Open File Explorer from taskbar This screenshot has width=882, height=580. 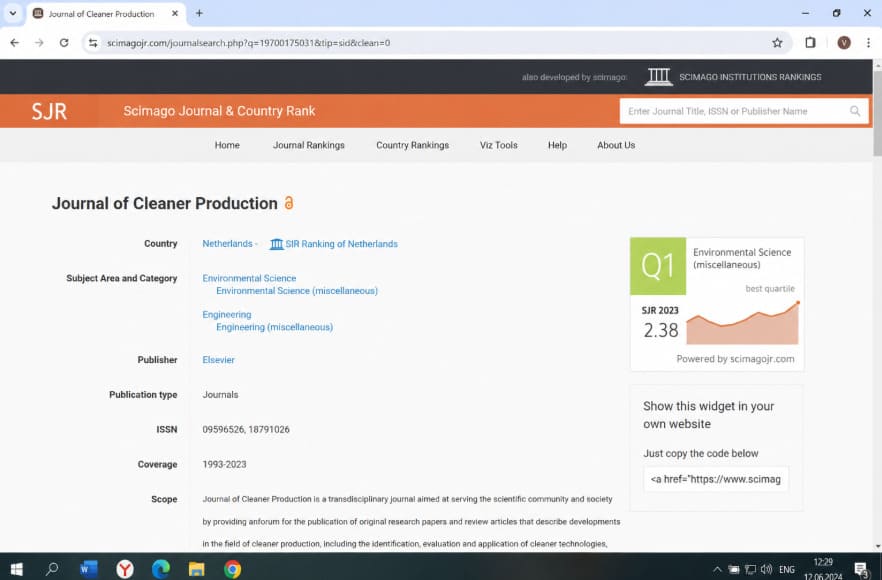tap(196, 569)
